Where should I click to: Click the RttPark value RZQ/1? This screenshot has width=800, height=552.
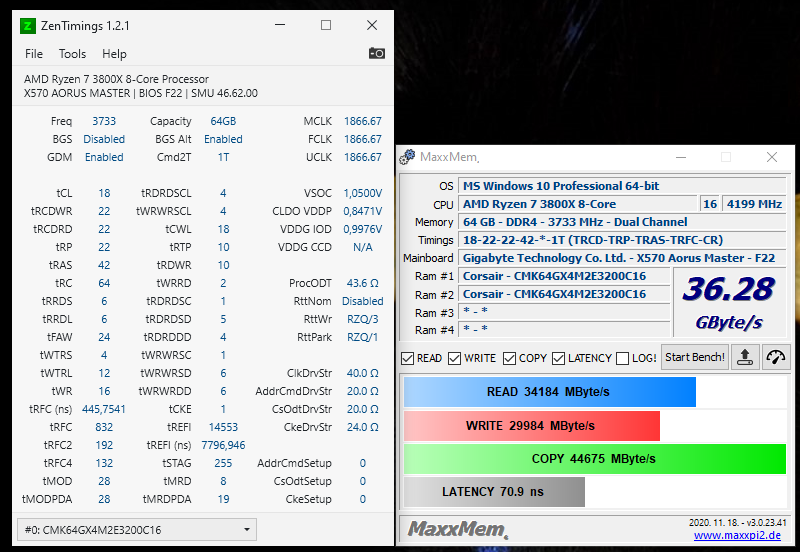(x=363, y=337)
